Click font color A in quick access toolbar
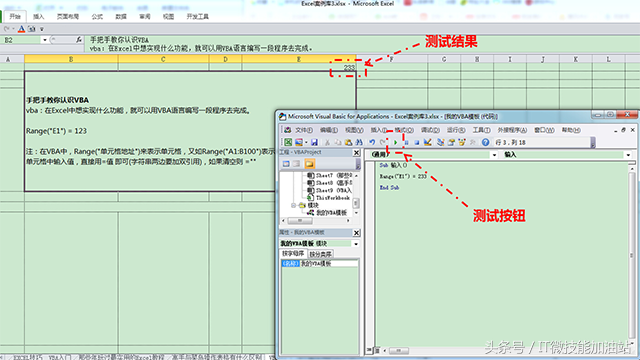The image size is (640, 360). tap(21, 29)
